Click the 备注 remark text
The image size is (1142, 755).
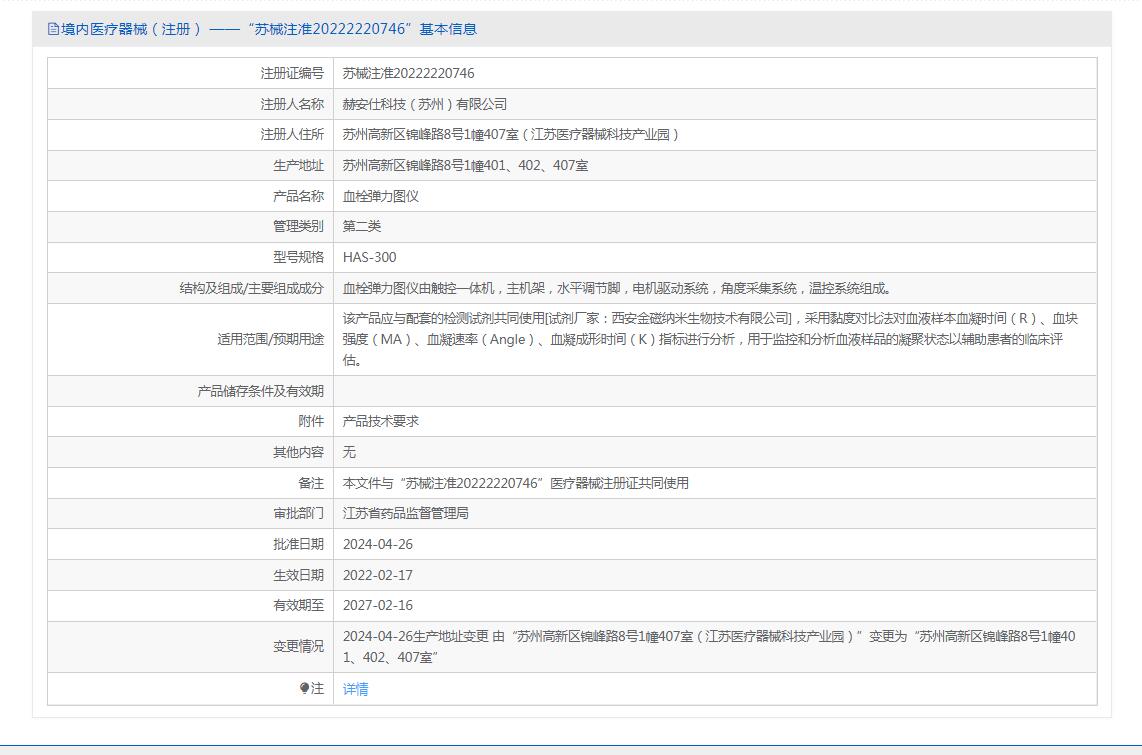point(515,483)
